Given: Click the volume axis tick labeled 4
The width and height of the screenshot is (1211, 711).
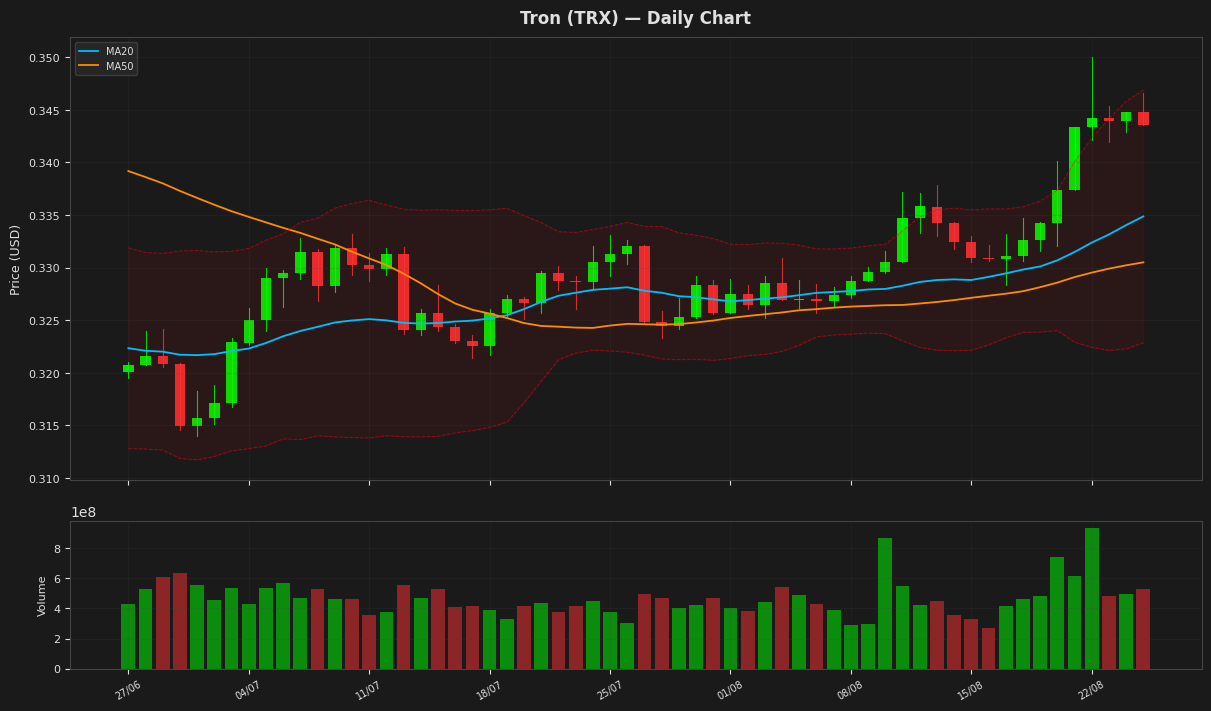Looking at the screenshot, I should (57, 609).
